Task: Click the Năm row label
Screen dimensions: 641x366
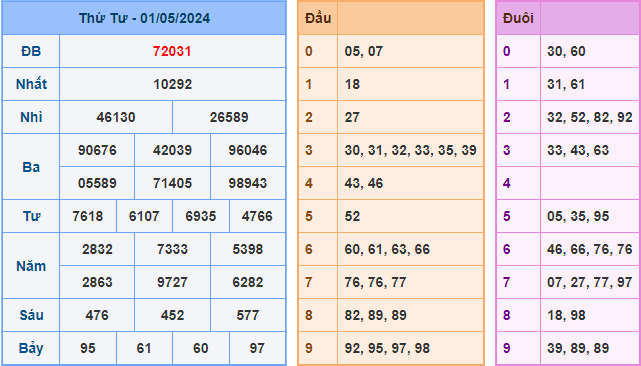Action: pos(31,266)
